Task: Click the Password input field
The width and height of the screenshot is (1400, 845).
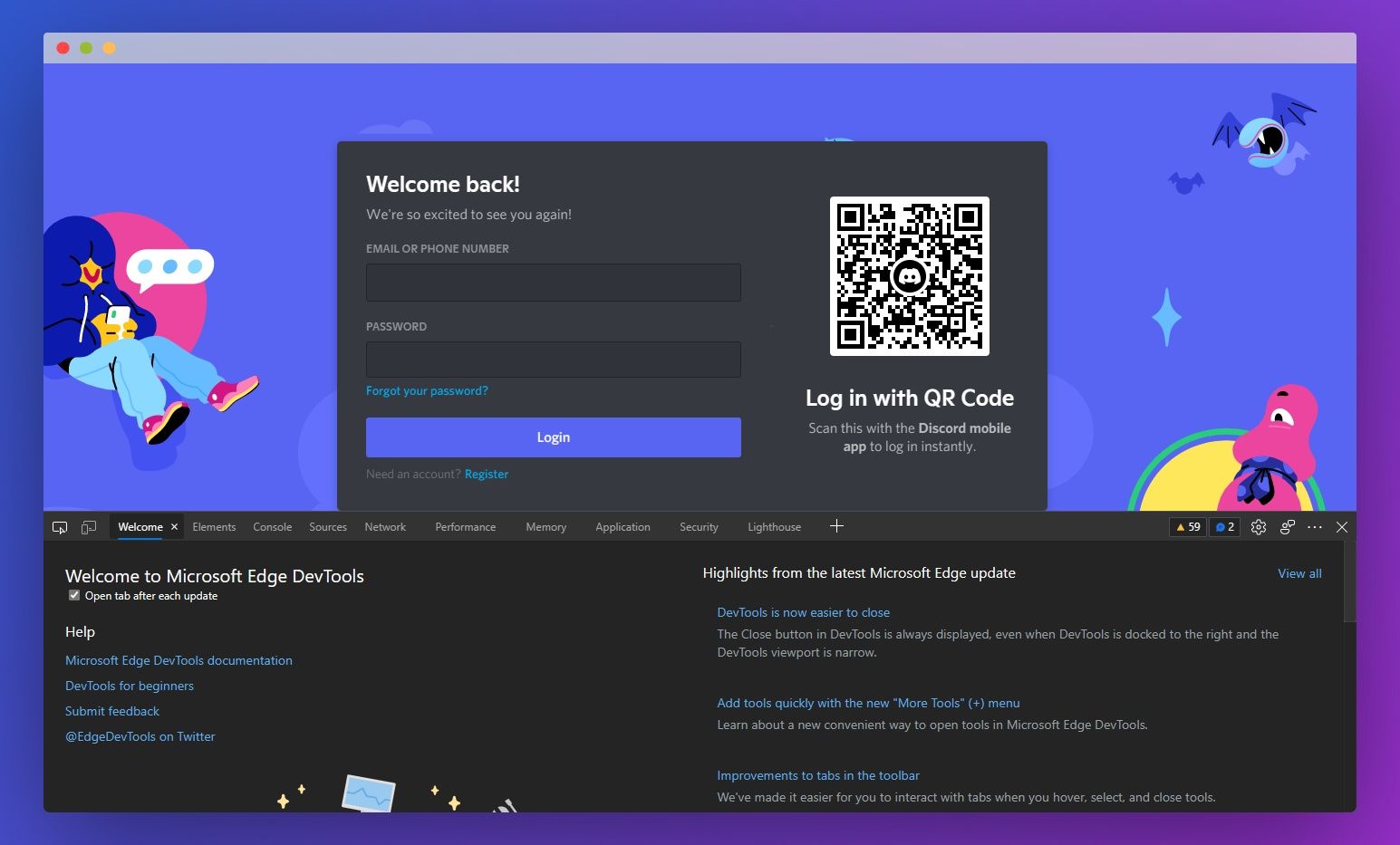Action: 554,360
